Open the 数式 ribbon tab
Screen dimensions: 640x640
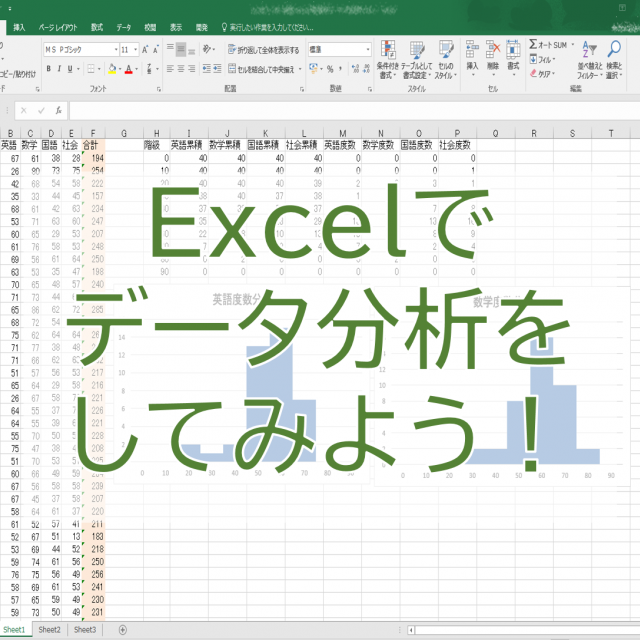click(x=97, y=27)
